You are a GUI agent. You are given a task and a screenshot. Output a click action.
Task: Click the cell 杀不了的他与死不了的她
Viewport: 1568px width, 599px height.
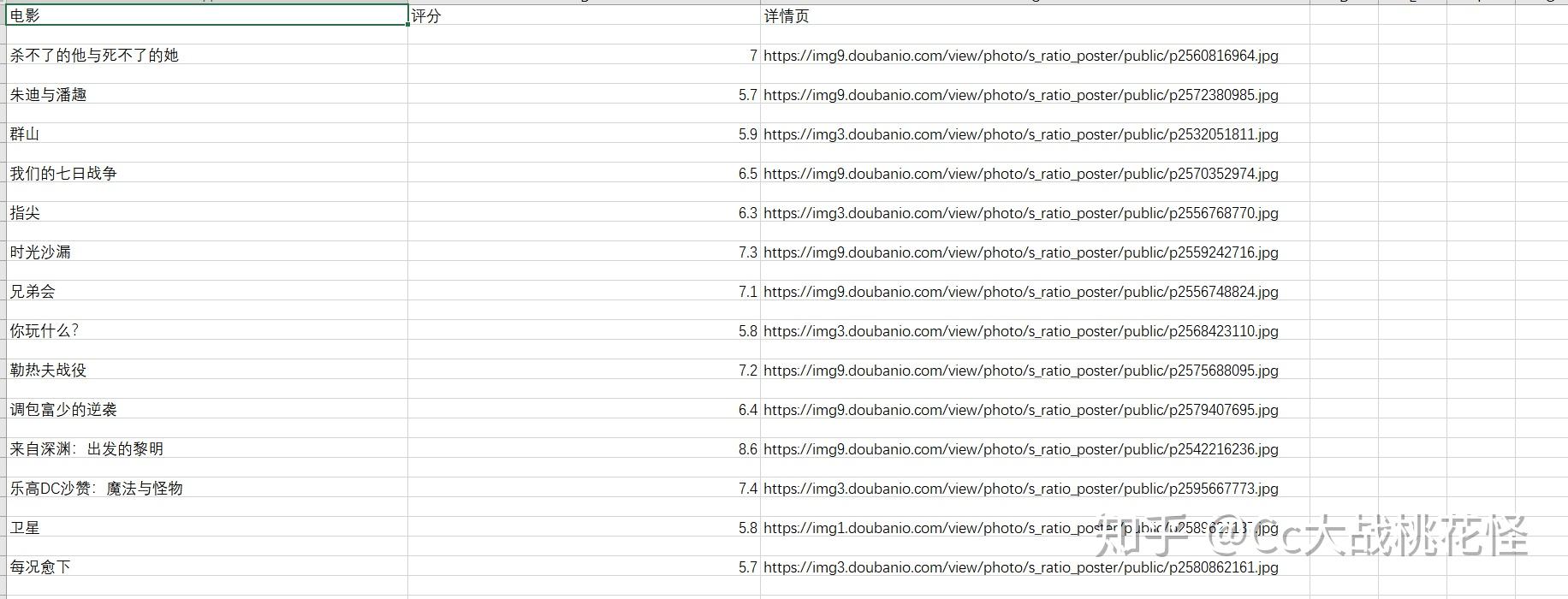(x=206, y=55)
